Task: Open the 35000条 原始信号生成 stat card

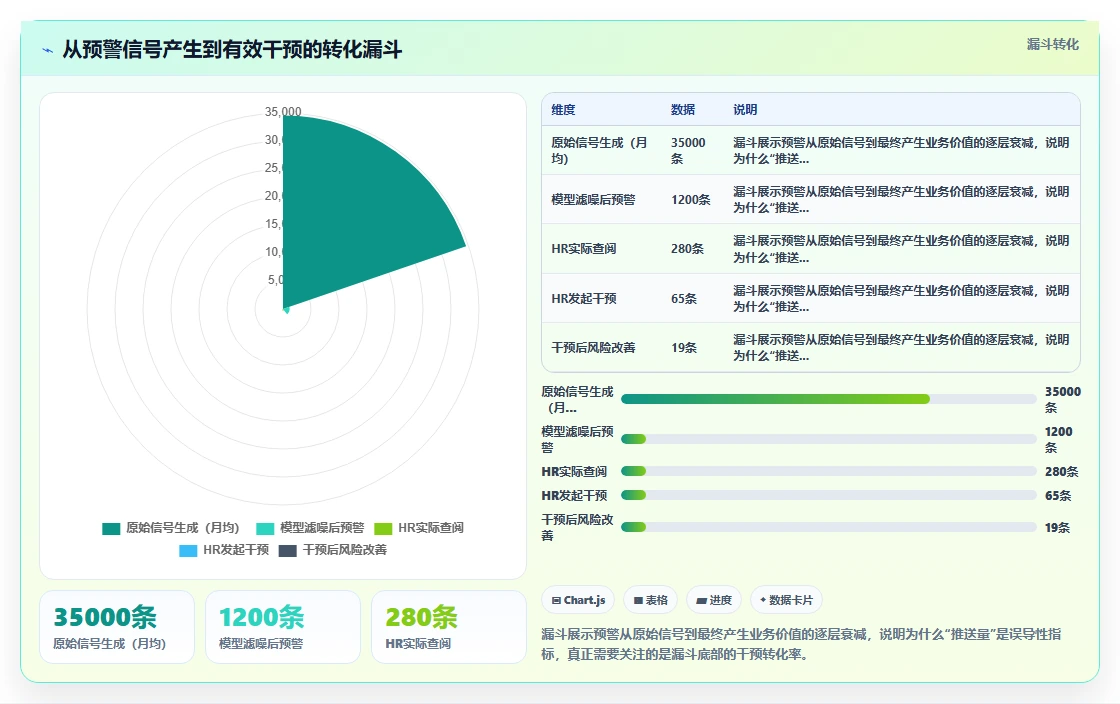Action: (117, 627)
